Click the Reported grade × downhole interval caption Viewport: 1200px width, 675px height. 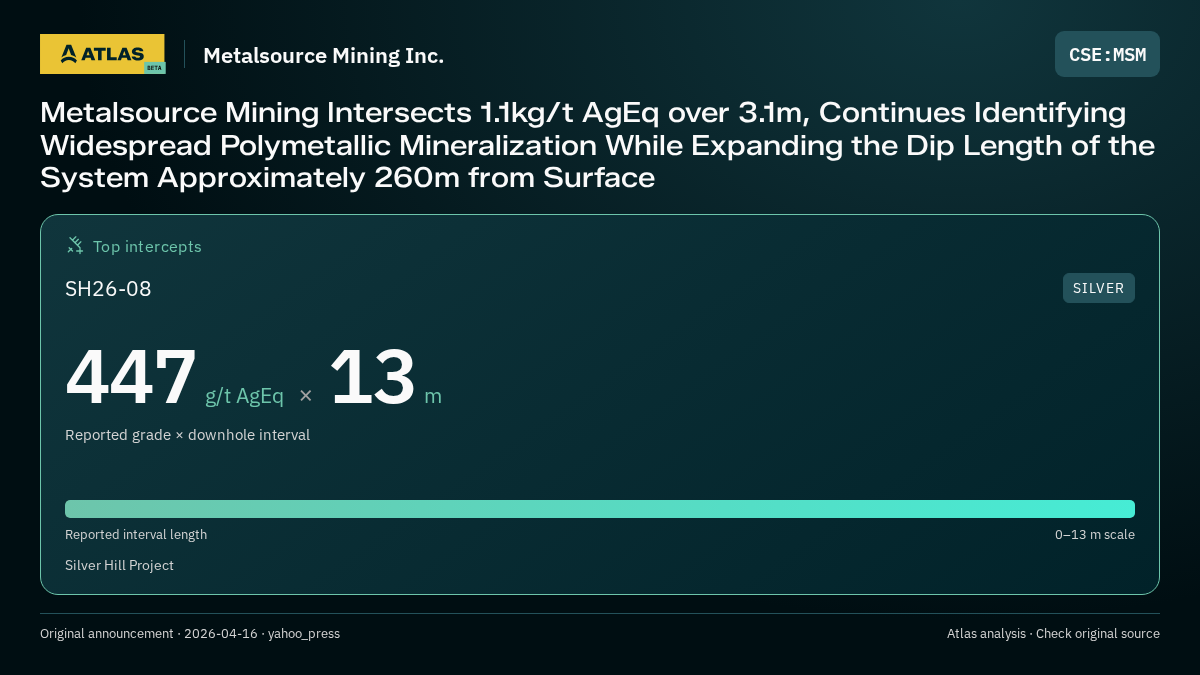pos(187,435)
